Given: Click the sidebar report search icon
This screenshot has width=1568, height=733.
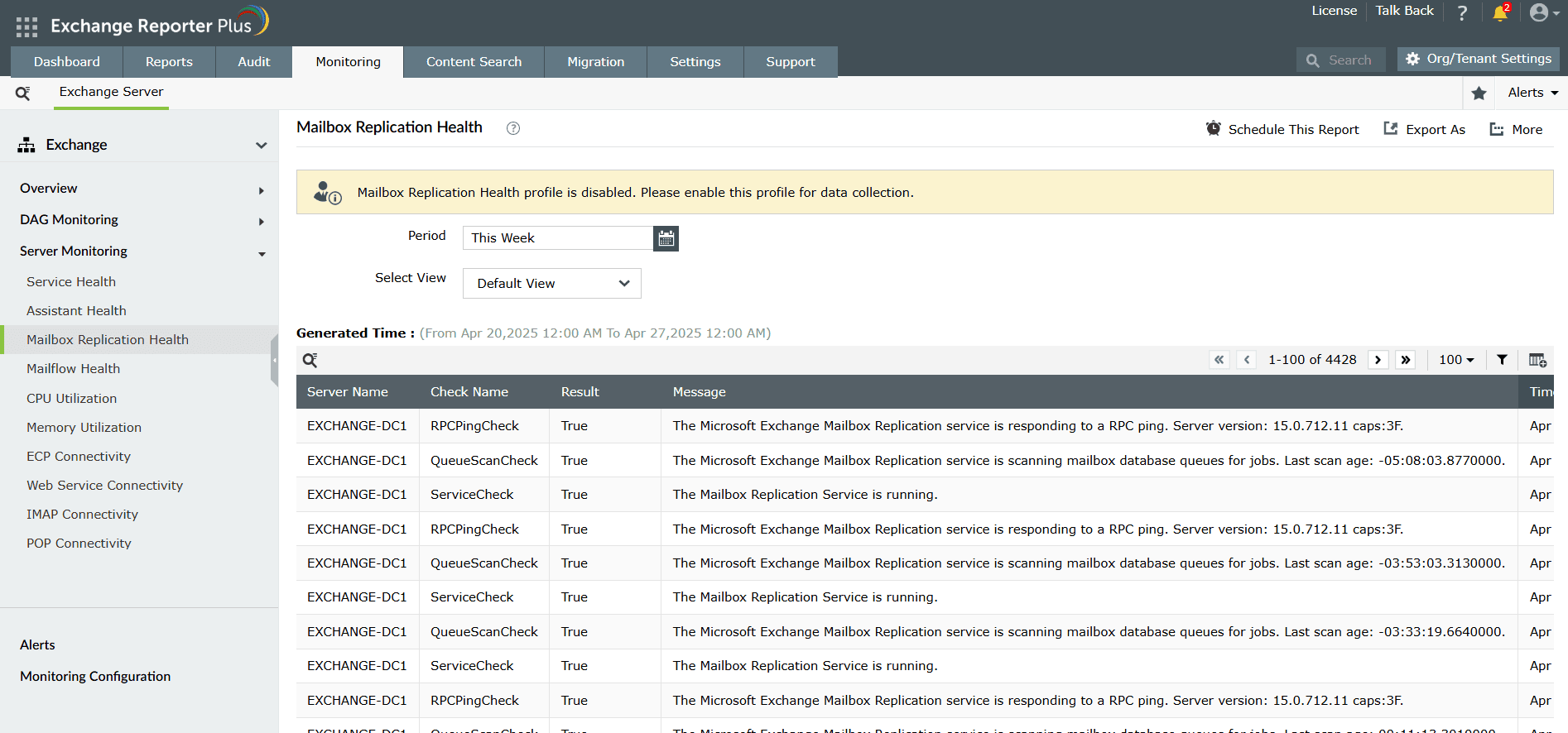Looking at the screenshot, I should 23,93.
